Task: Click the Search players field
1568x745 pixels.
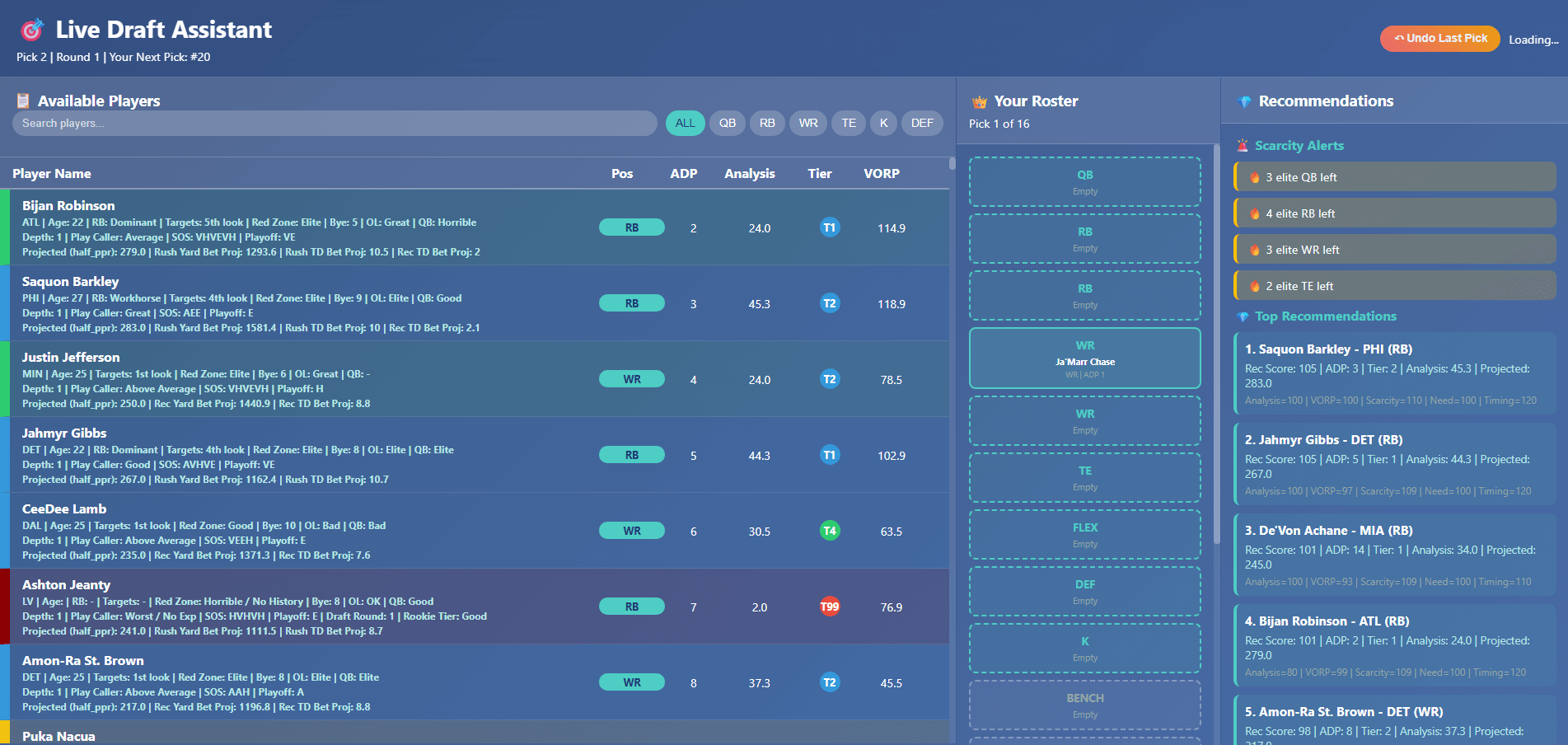Action: tap(335, 124)
